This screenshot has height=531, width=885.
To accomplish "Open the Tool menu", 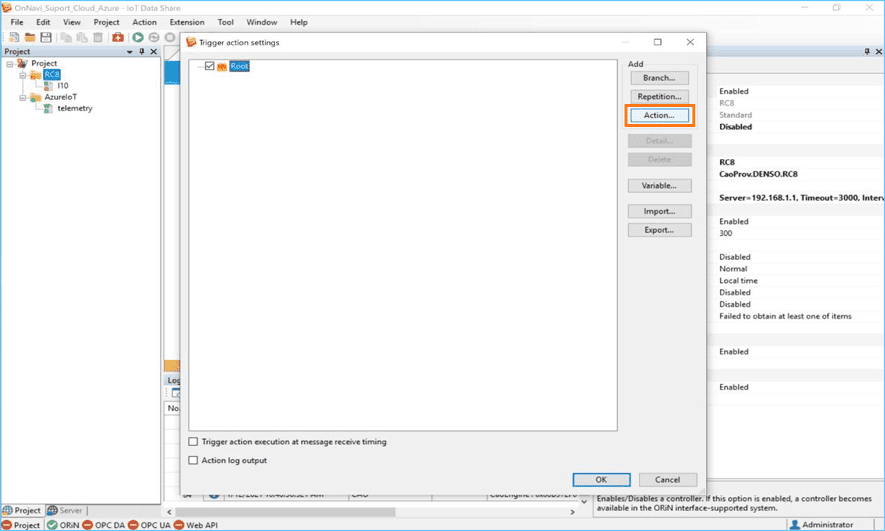I will coord(225,22).
